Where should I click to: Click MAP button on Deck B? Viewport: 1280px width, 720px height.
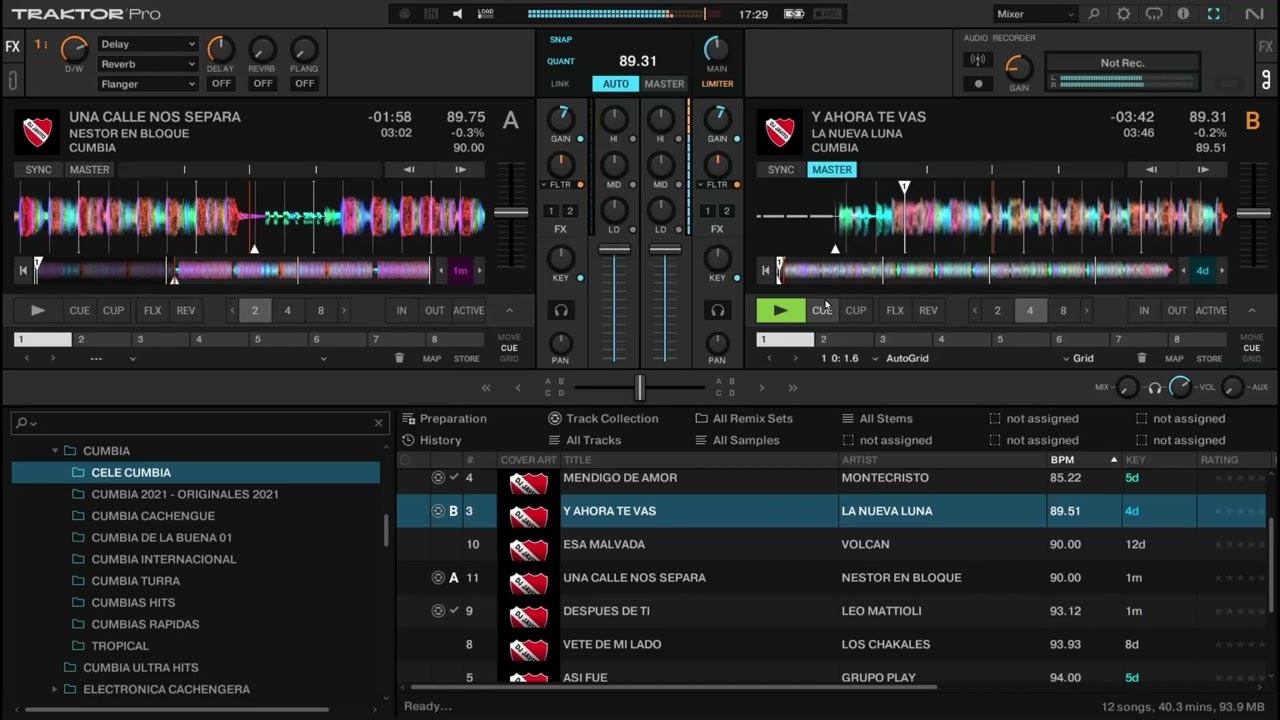[x=1174, y=358]
